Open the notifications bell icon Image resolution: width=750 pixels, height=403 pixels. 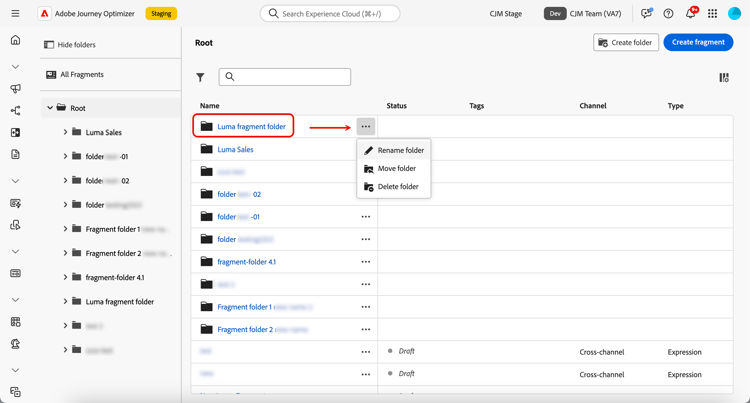click(x=690, y=13)
